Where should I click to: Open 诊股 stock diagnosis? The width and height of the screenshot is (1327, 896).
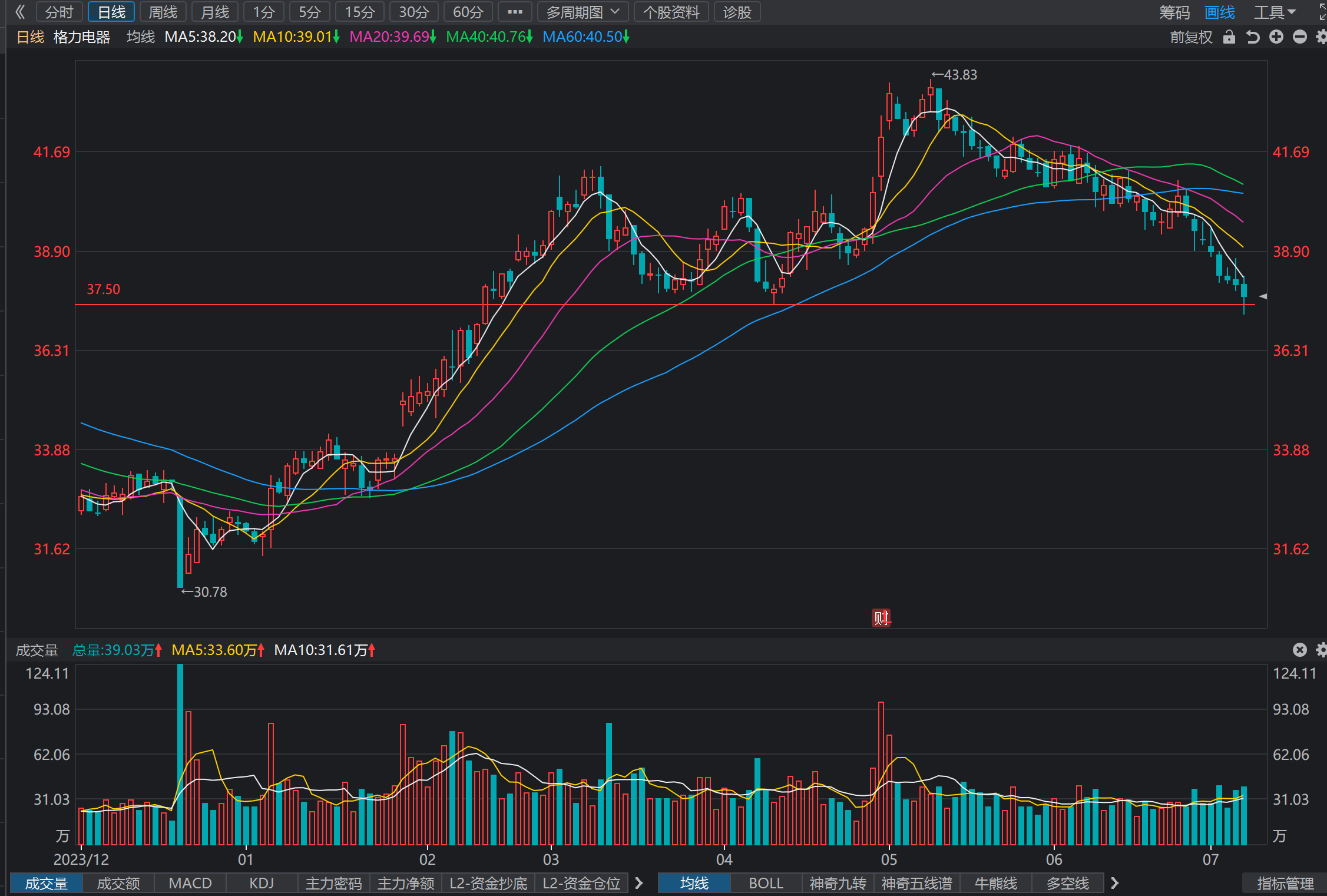[x=737, y=12]
